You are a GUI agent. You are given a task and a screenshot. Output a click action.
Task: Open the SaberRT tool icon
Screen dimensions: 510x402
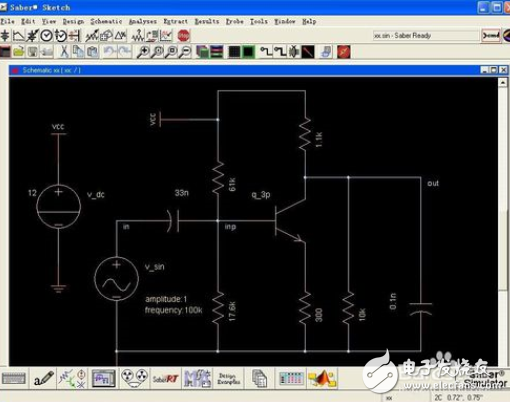coord(165,379)
